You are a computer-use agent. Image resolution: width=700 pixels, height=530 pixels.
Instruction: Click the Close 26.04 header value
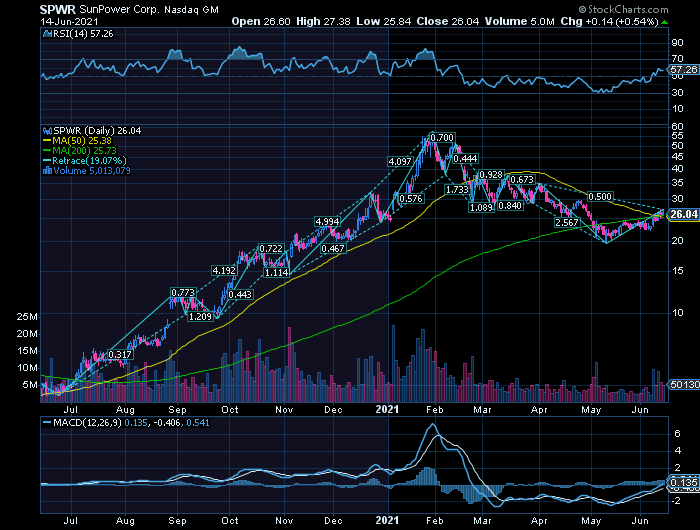point(448,21)
